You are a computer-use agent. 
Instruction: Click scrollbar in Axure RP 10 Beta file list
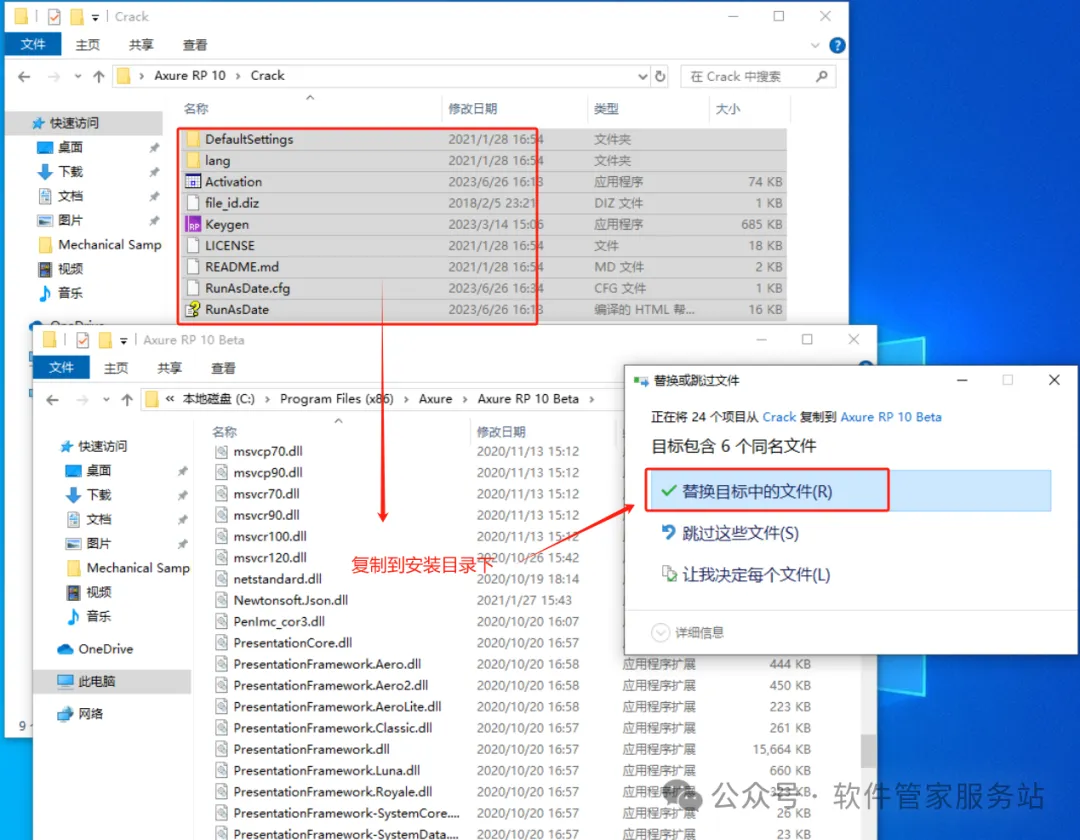869,750
